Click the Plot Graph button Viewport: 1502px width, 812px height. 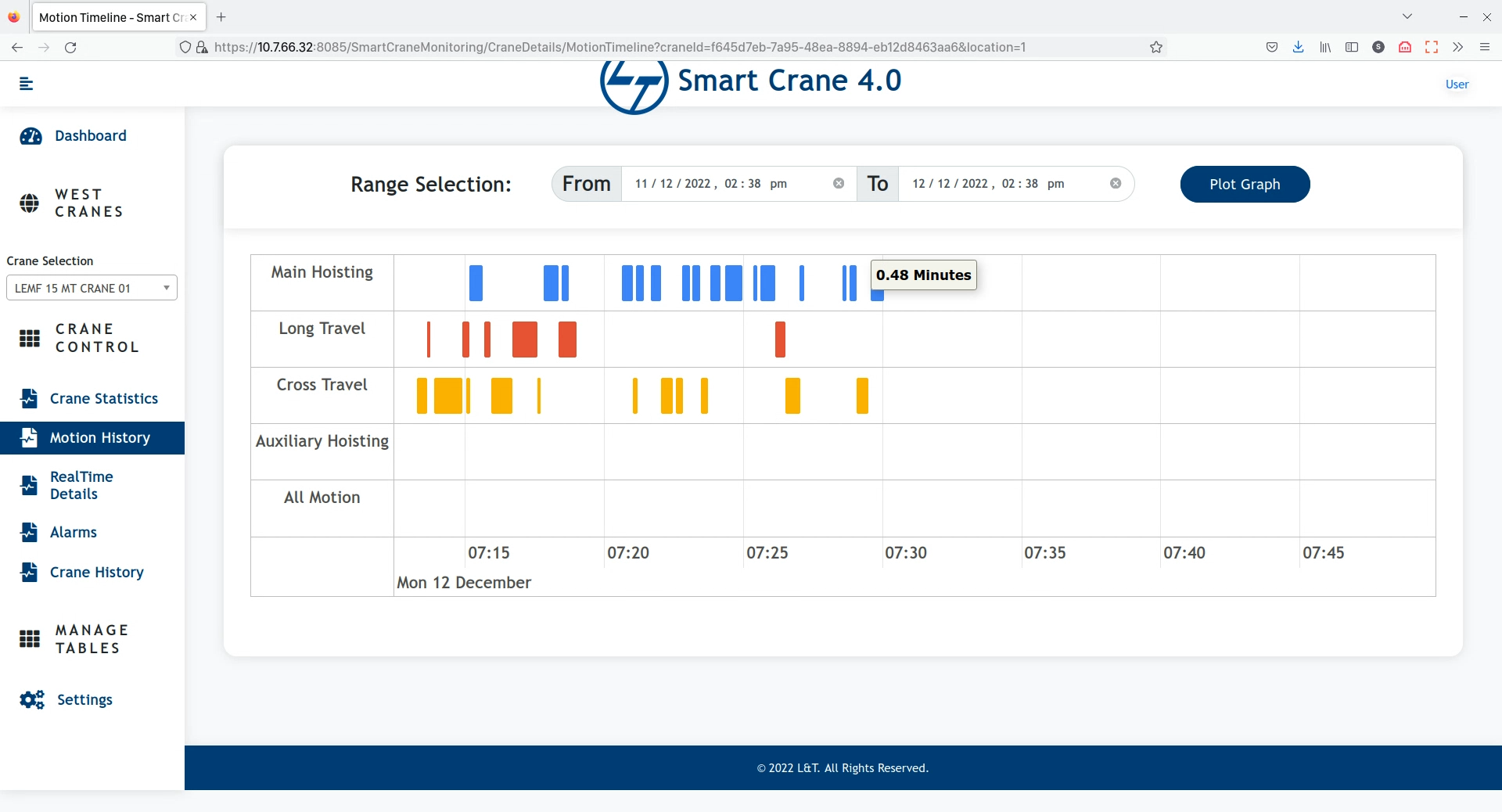coord(1245,184)
